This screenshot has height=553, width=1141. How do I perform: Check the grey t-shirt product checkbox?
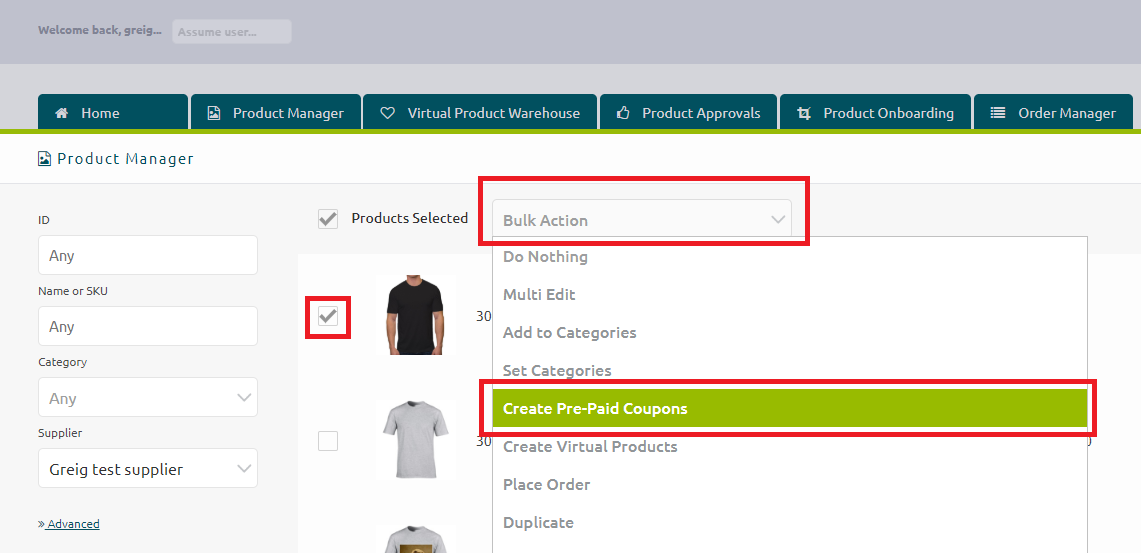[328, 441]
